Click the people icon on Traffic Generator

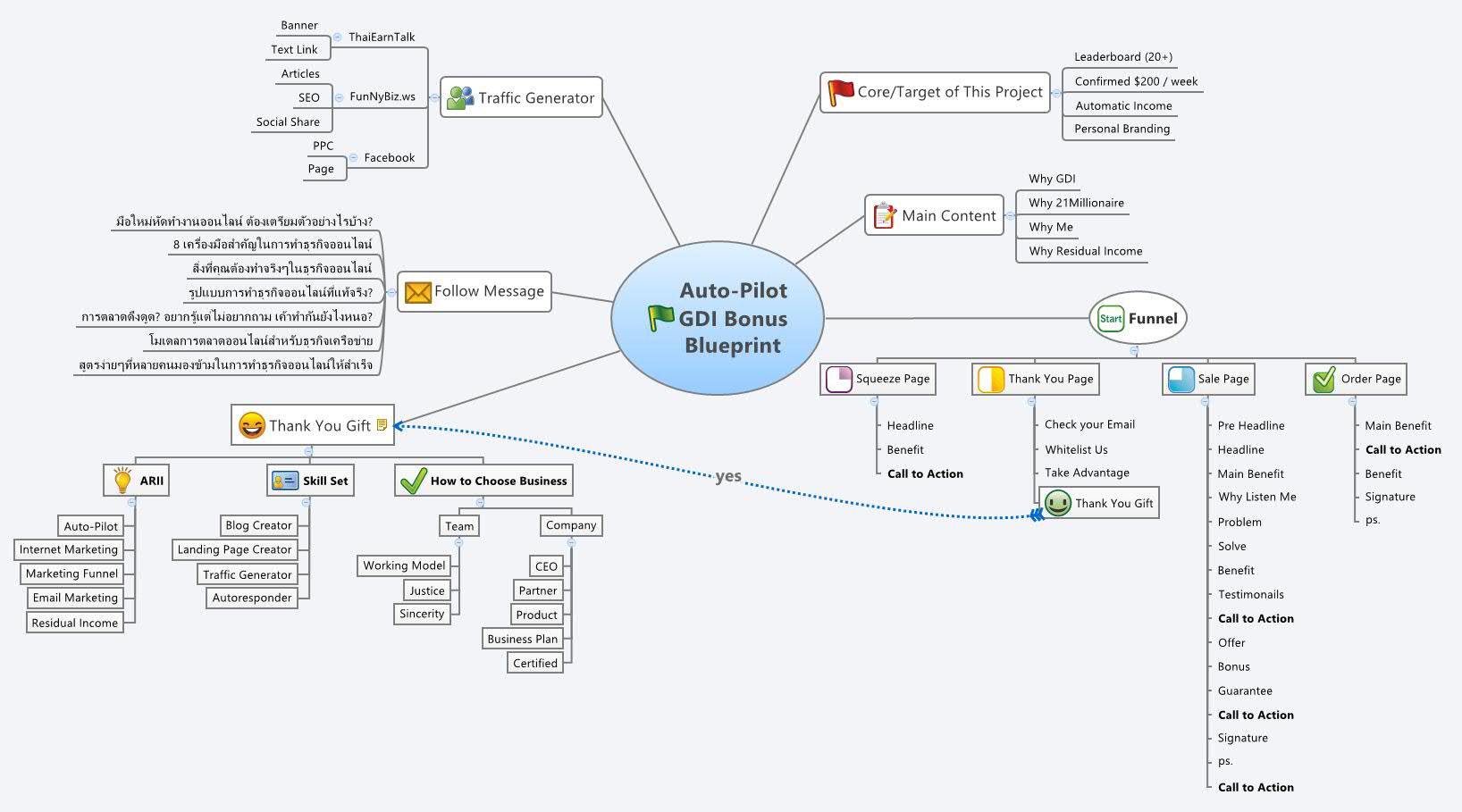click(460, 97)
